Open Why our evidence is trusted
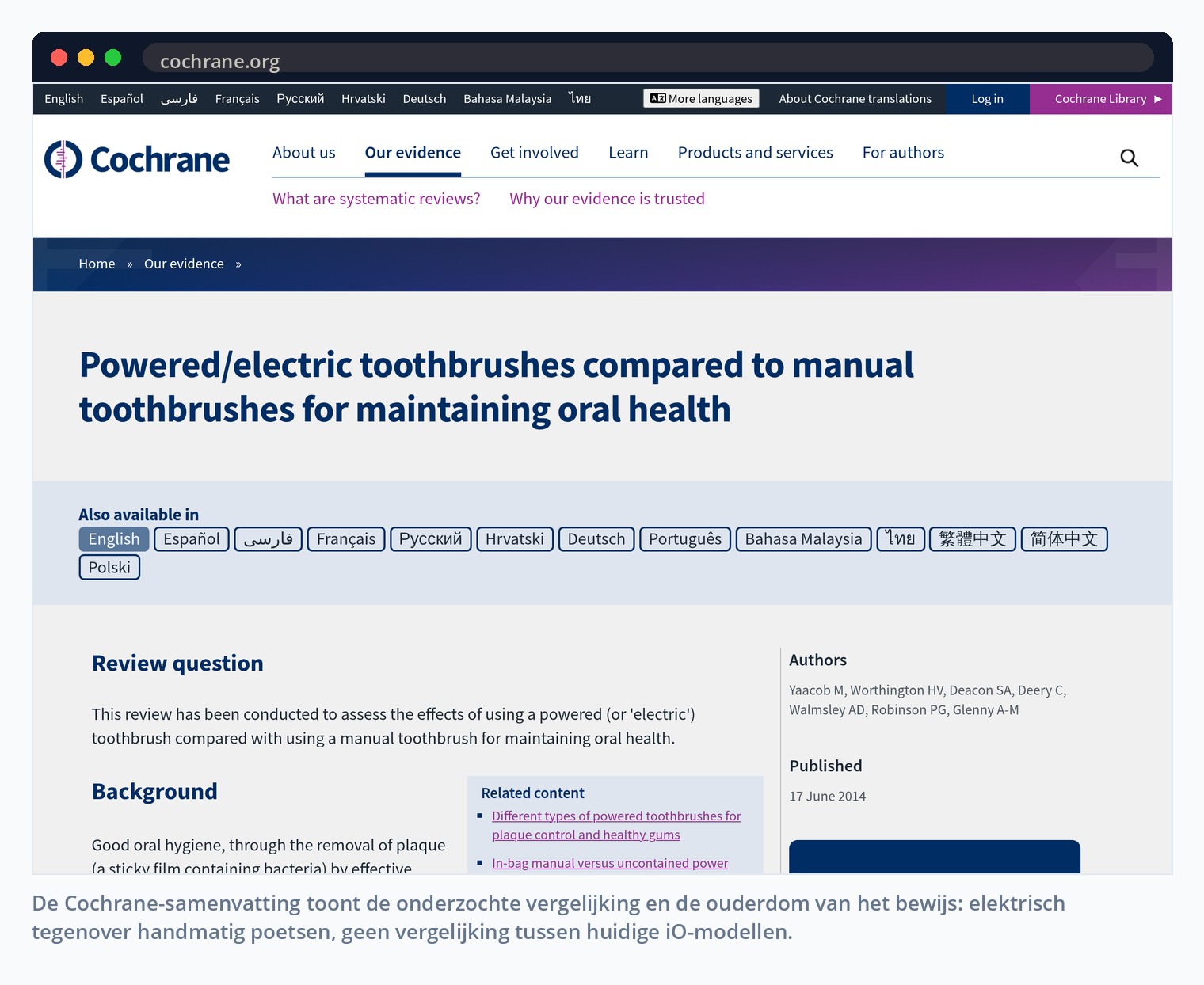The image size is (1204, 985). [x=607, y=199]
